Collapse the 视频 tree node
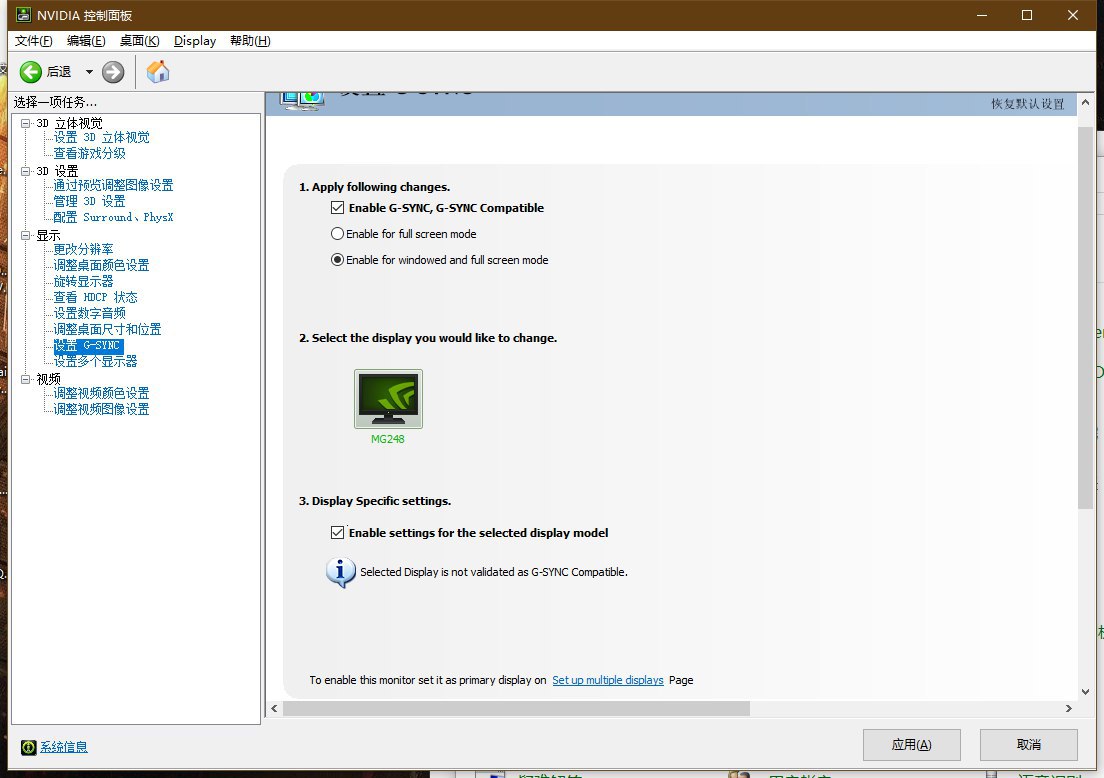Screen dimensions: 1104x778 pos(25,379)
